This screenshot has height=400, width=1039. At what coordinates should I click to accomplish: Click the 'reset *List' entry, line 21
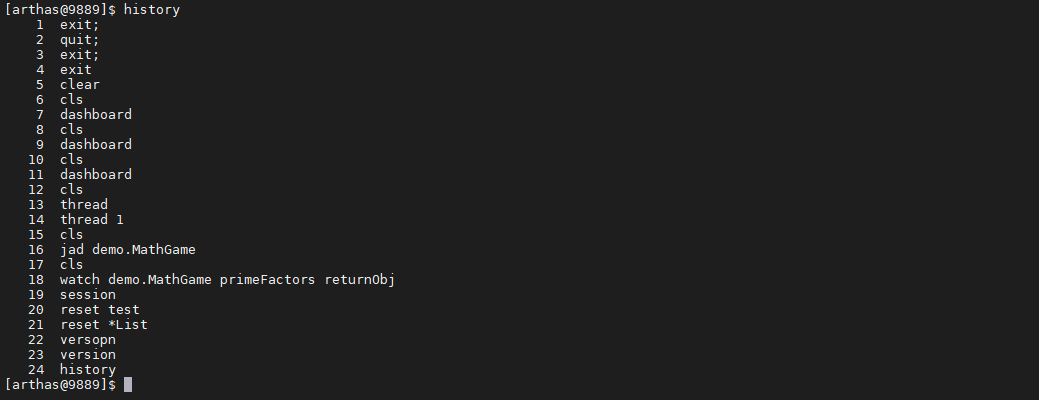point(104,325)
